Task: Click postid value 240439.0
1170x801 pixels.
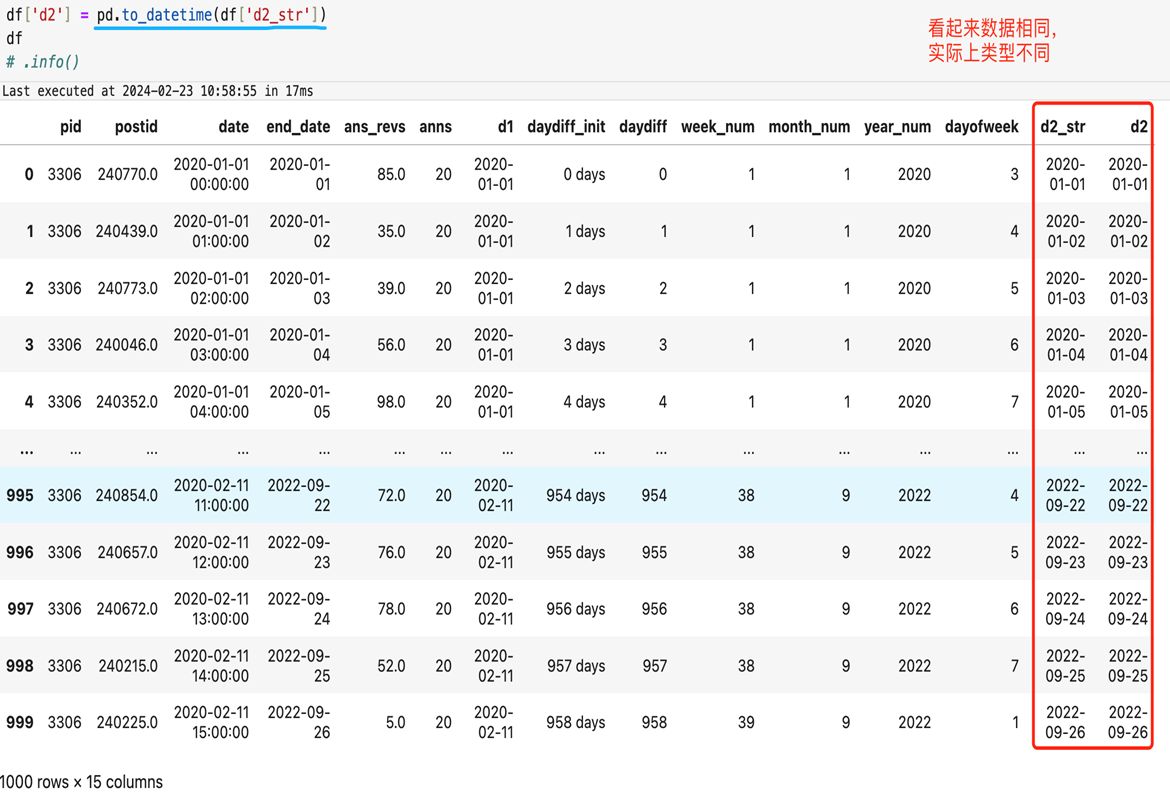Action: 127,231
